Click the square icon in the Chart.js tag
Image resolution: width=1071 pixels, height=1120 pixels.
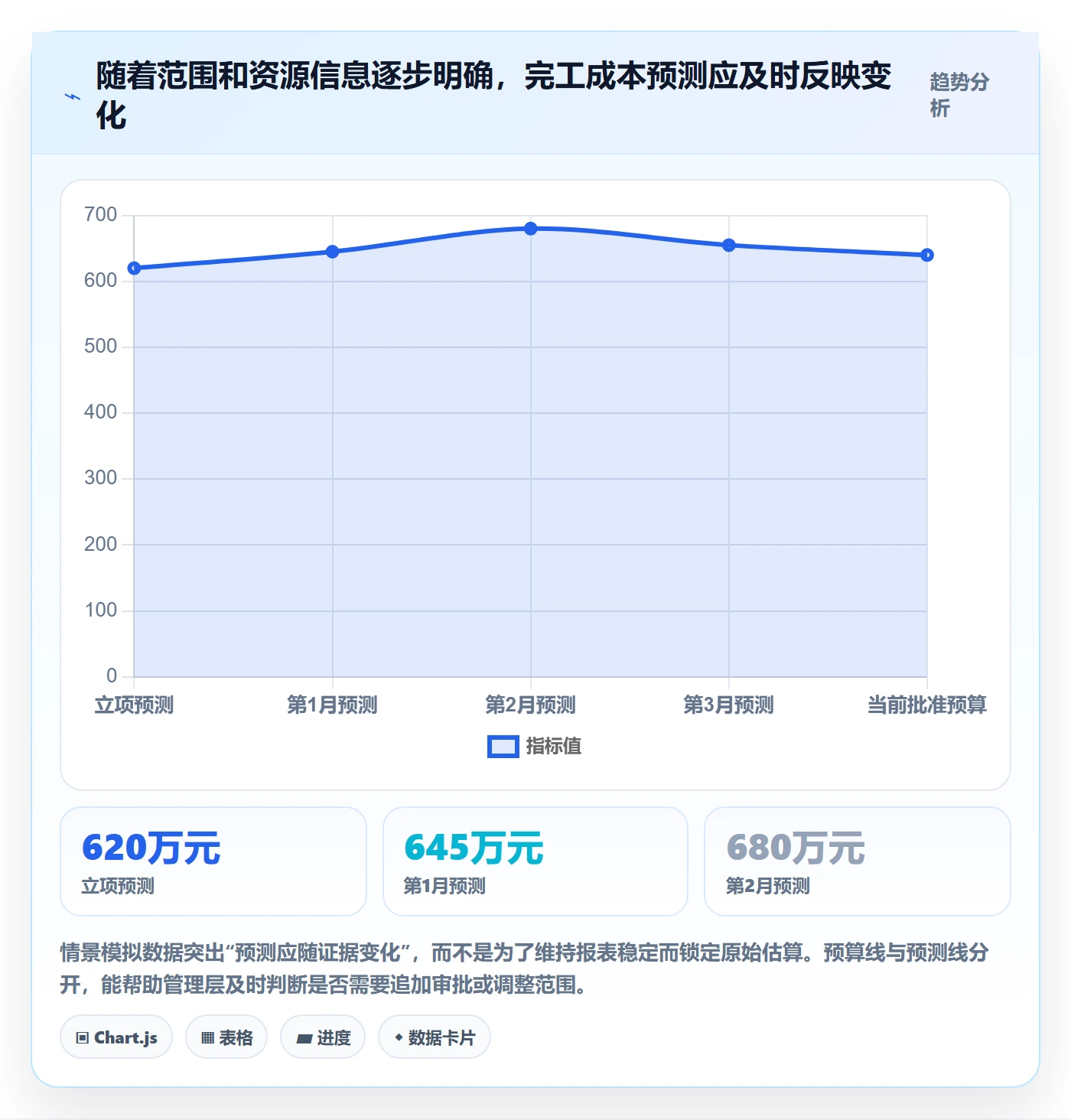tap(83, 1038)
